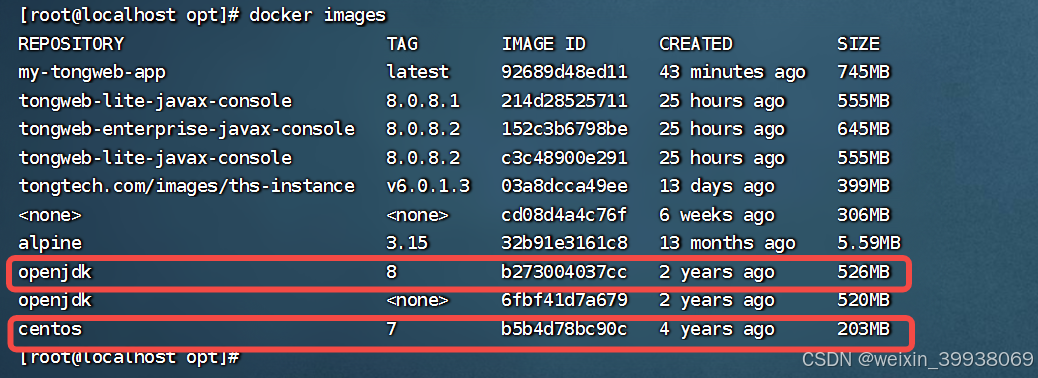This screenshot has height=378, width=1038.
Task: Click openjdk name in the 6fbf41d7a679 row
Action: [55, 301]
